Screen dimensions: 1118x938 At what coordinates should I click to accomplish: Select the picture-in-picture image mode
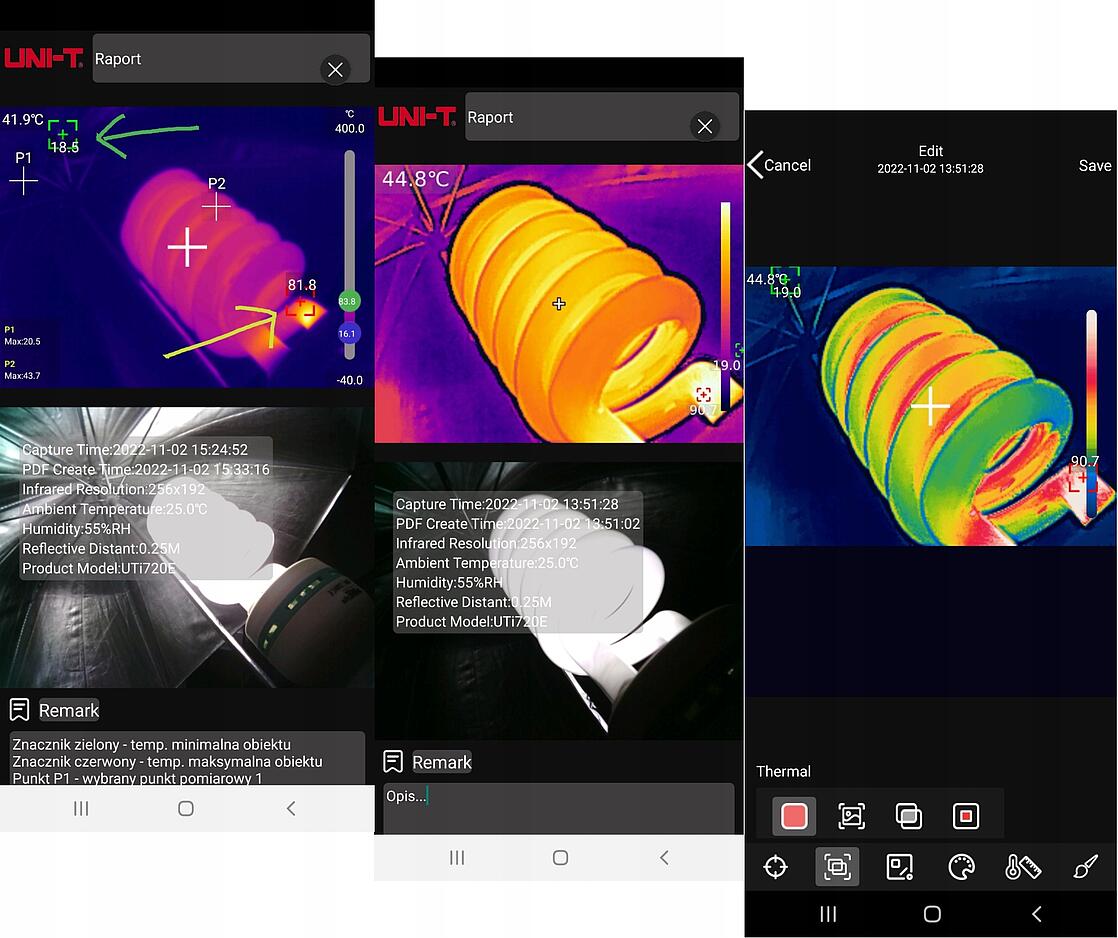pyautogui.click(x=966, y=816)
